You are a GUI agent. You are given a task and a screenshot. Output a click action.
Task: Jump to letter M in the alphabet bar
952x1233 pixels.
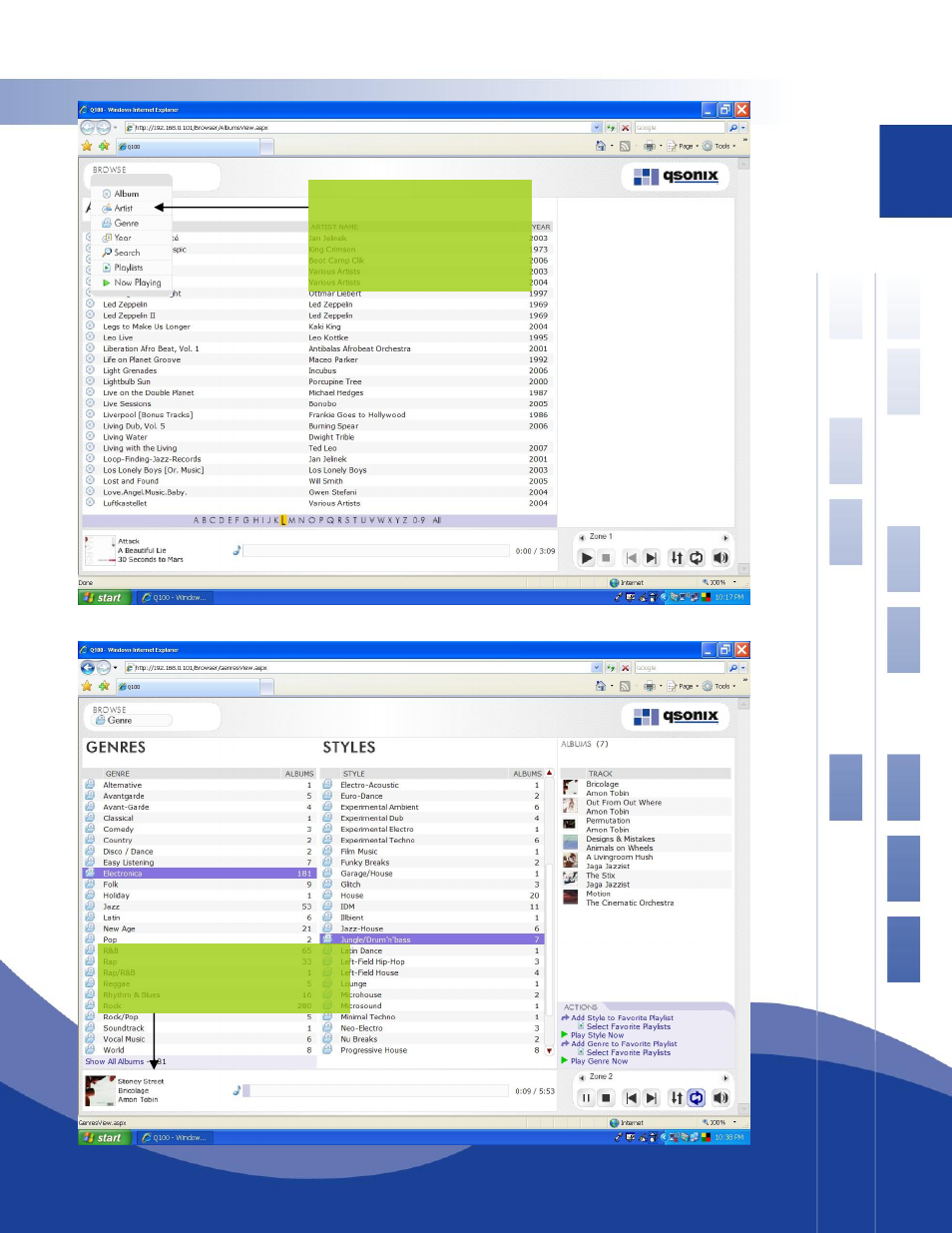click(x=290, y=520)
